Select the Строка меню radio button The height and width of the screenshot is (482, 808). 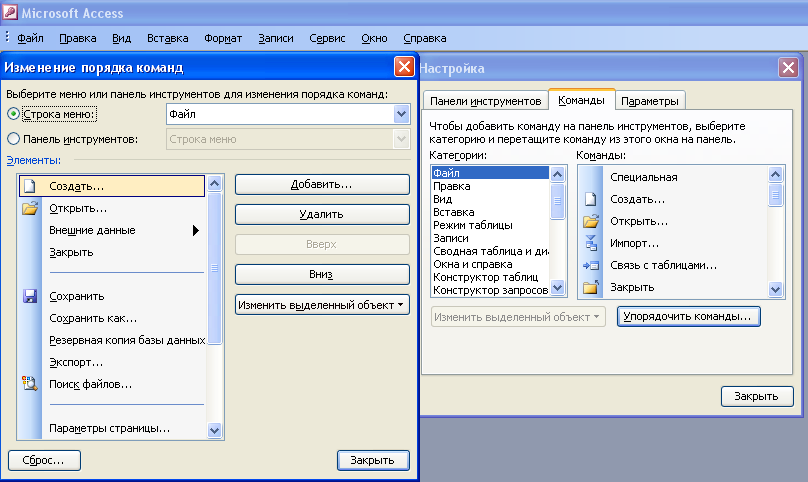point(13,114)
